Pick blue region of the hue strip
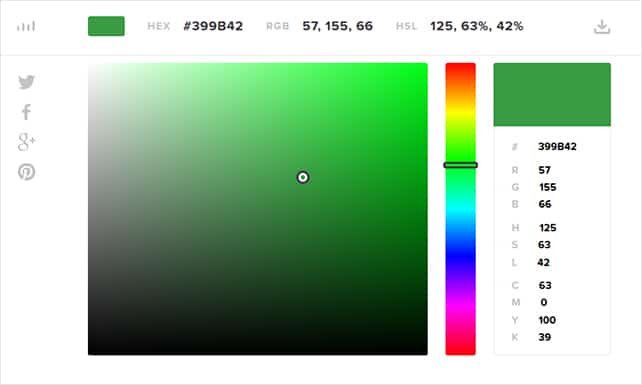The width and height of the screenshot is (642, 385). 461,256
